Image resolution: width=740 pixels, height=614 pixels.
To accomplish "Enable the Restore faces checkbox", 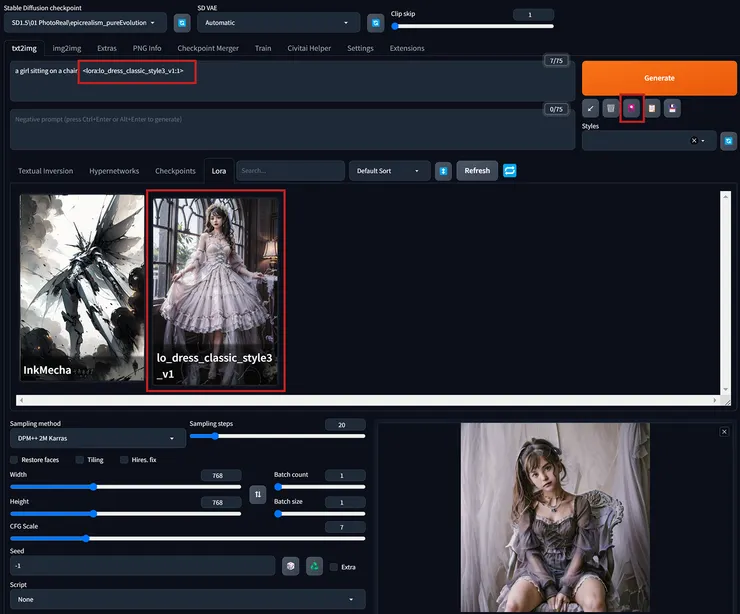I will (15, 460).
